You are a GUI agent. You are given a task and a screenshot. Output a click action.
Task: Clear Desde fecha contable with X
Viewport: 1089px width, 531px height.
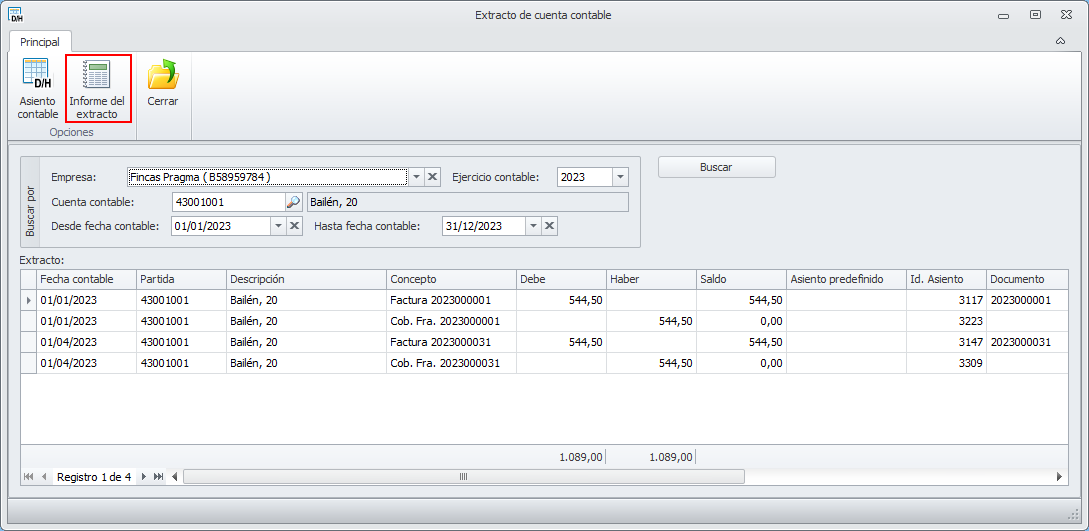294,226
